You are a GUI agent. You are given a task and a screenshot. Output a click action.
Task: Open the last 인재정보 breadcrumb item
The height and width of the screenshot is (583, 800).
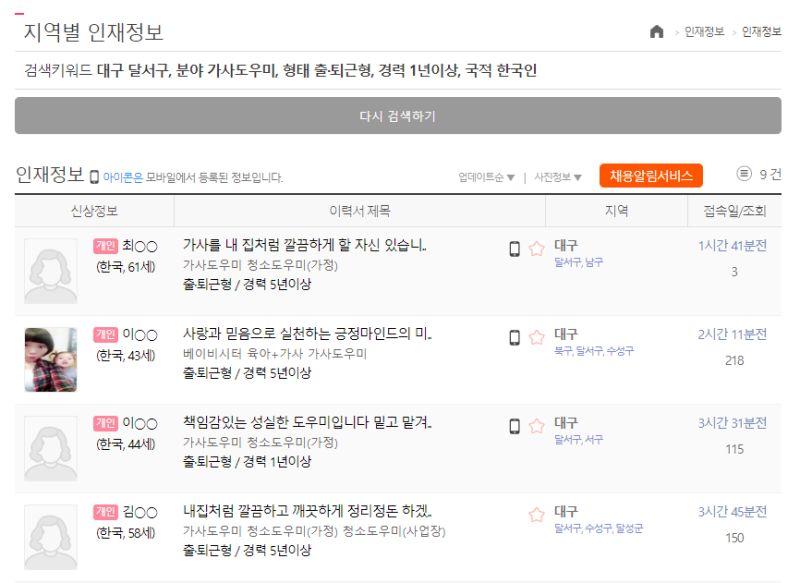[761, 32]
